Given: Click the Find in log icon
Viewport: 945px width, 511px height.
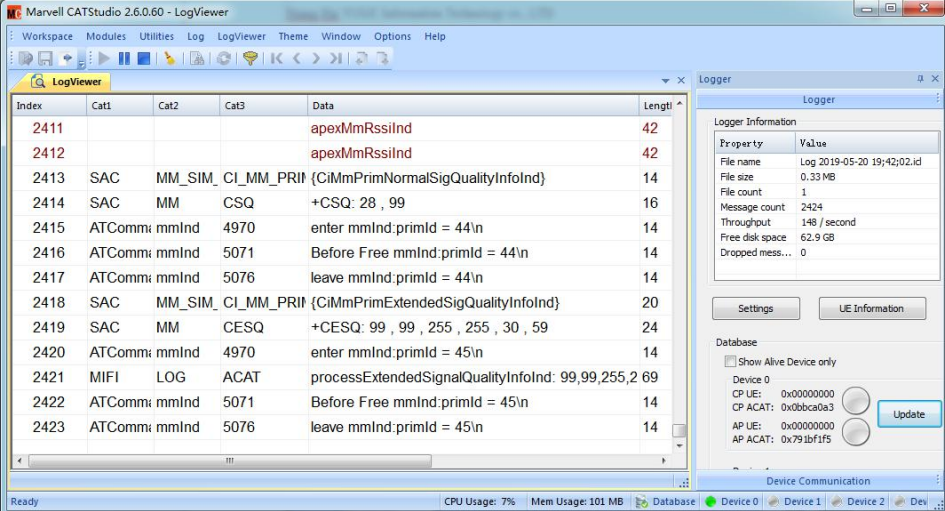Looking at the screenshot, I should [197, 59].
